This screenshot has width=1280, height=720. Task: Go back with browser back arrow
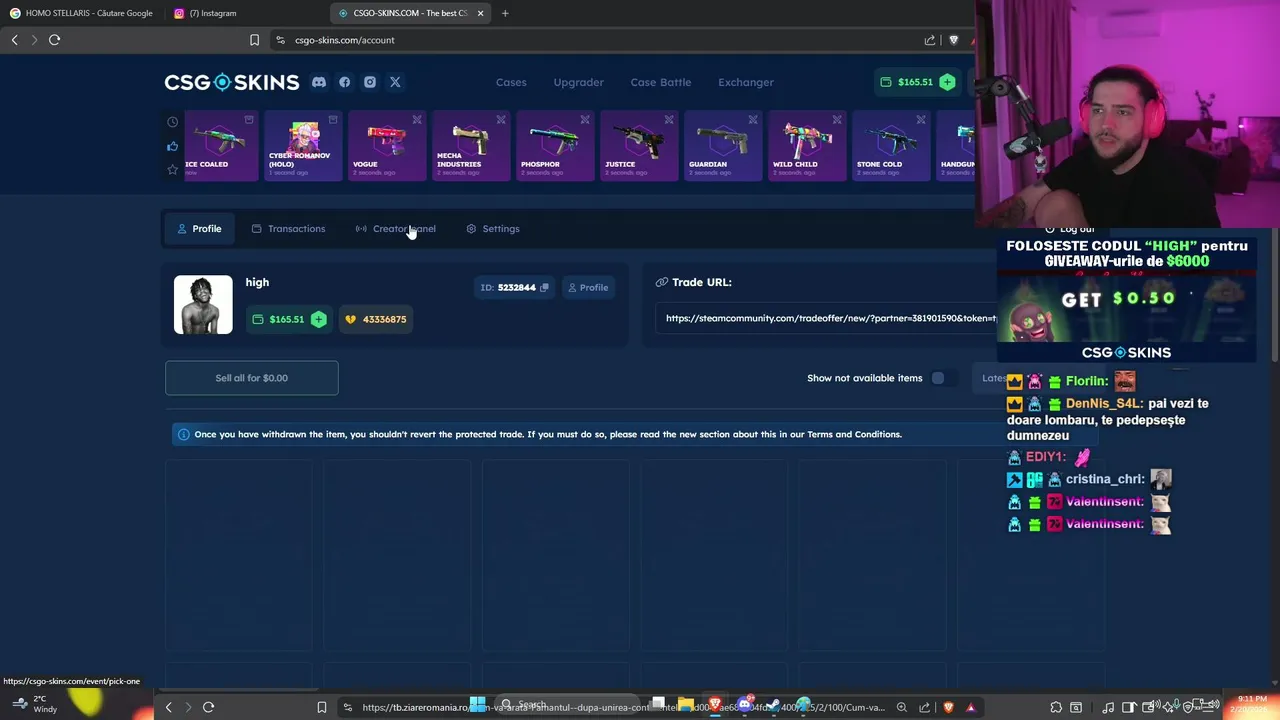point(14,40)
